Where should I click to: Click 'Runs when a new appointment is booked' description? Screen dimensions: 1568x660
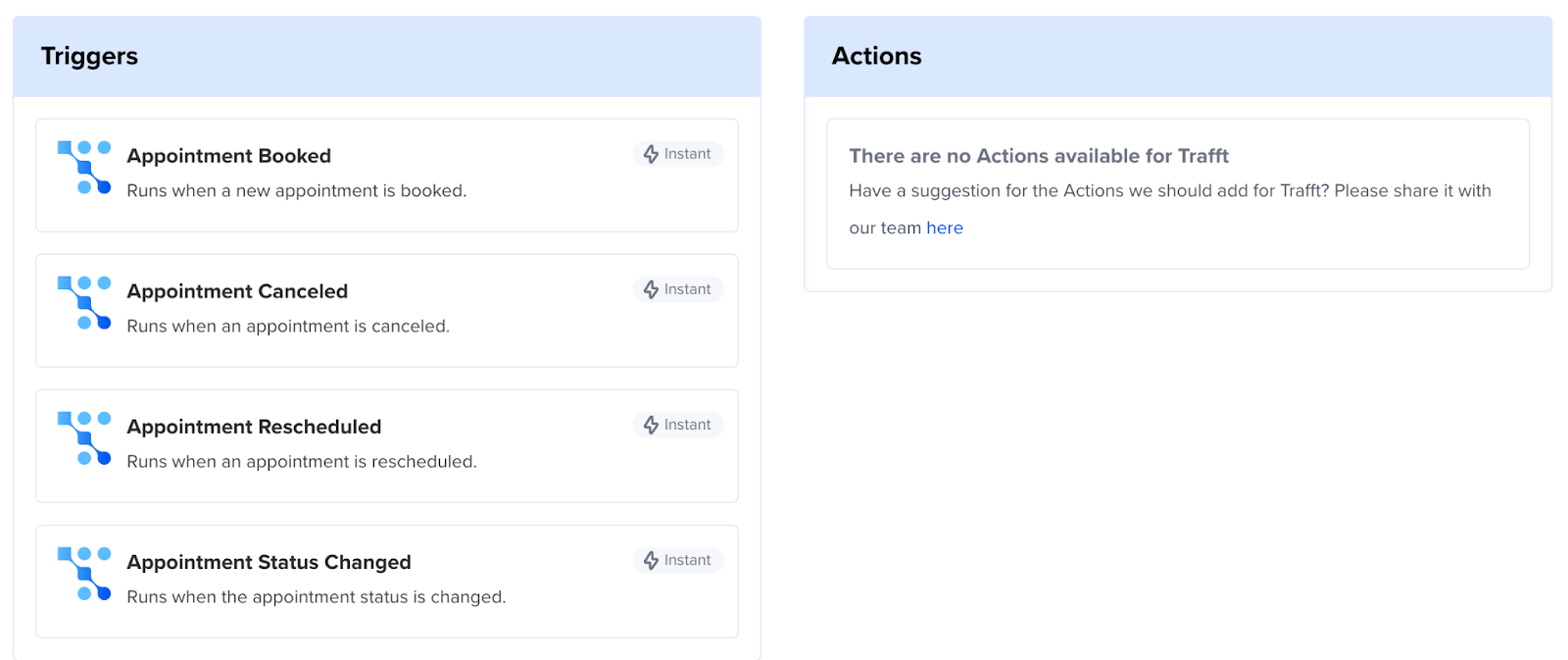[296, 190]
